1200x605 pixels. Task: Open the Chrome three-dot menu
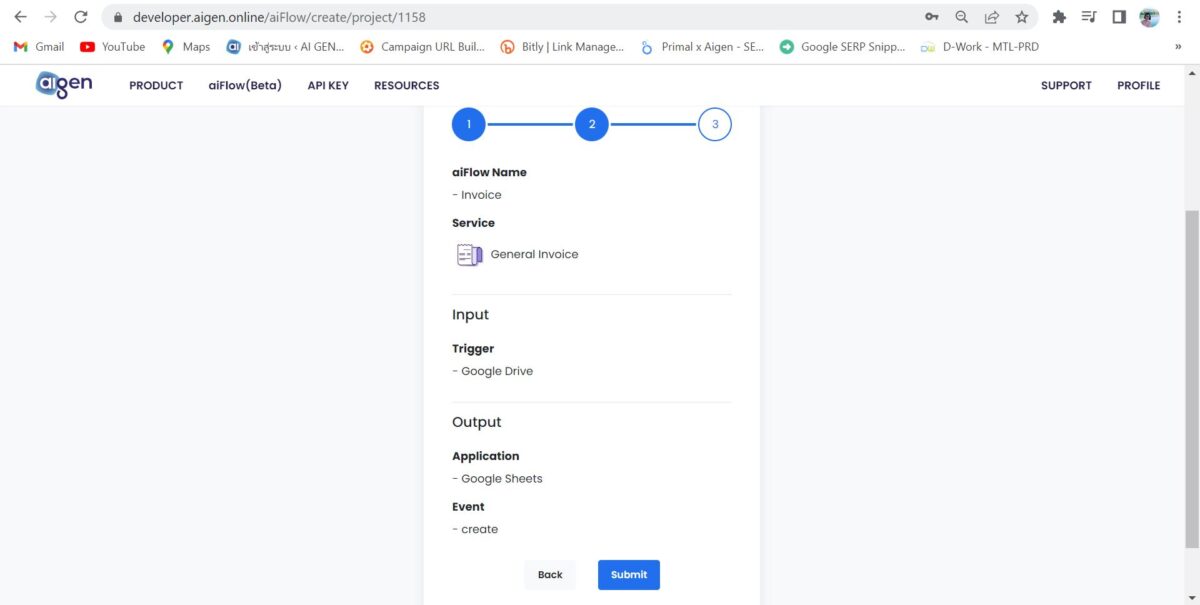pos(1178,17)
